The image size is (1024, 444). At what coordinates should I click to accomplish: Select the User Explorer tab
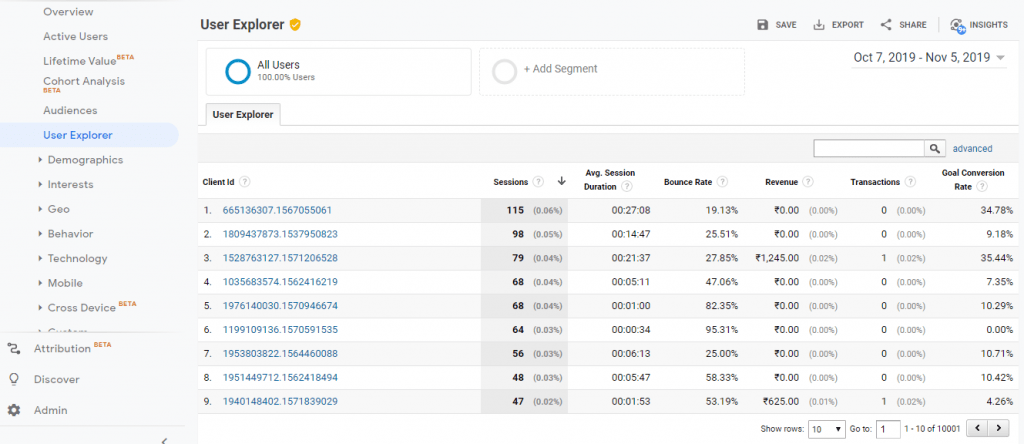(x=243, y=114)
